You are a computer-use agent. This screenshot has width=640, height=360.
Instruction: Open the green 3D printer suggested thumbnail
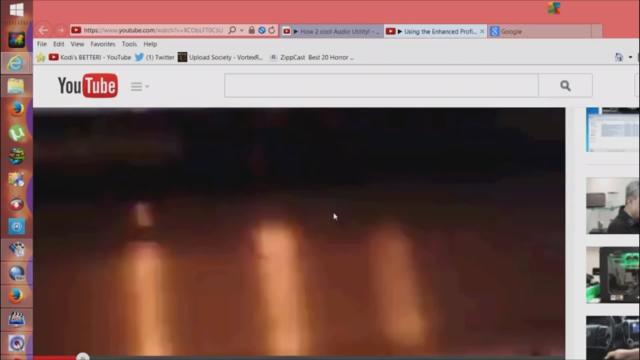point(613,275)
